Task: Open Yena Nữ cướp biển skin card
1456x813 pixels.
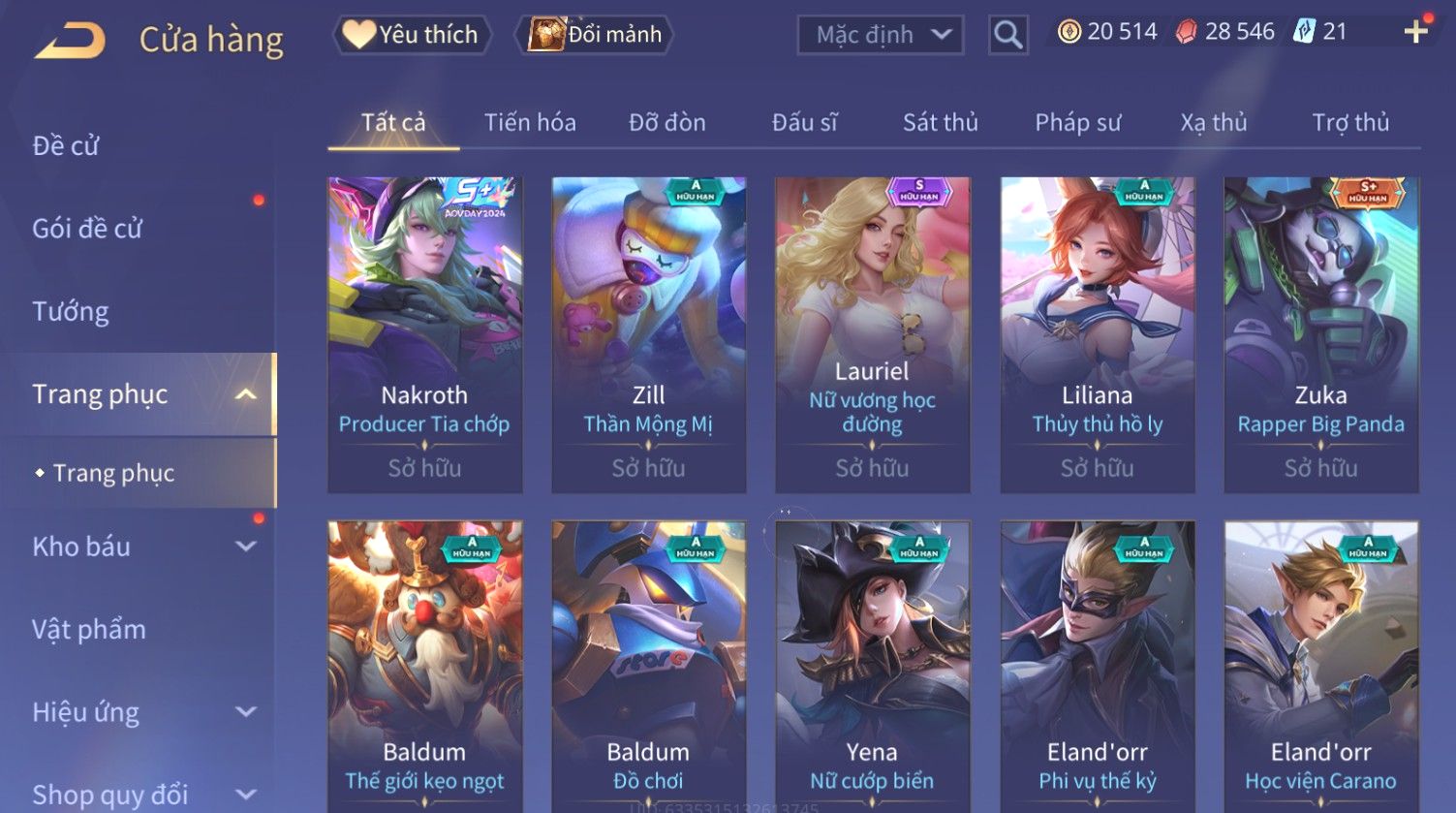Action: pos(872,667)
